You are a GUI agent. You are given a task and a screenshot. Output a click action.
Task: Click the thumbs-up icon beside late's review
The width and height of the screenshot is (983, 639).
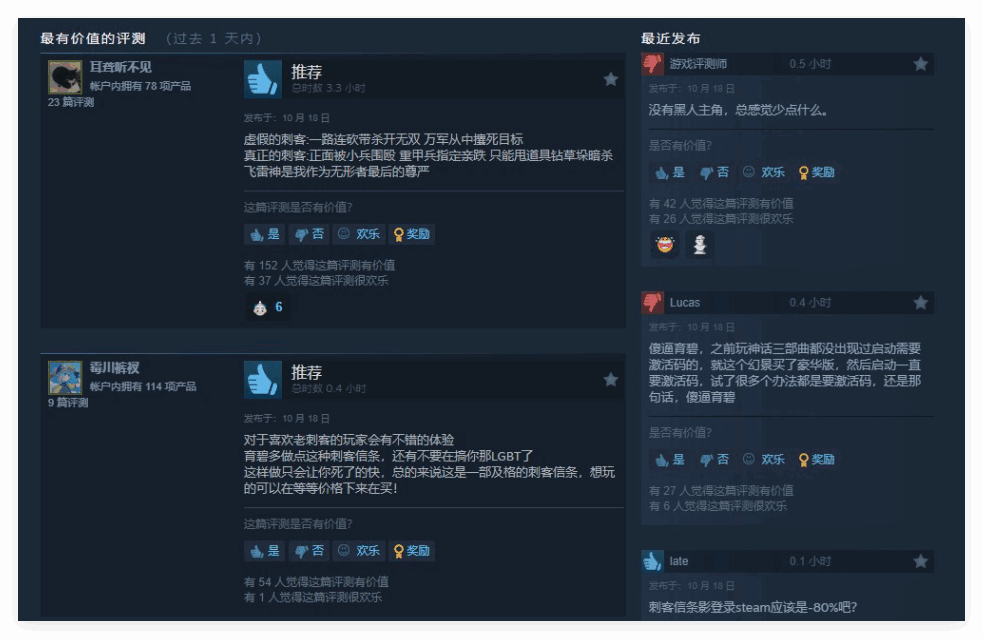point(653,561)
